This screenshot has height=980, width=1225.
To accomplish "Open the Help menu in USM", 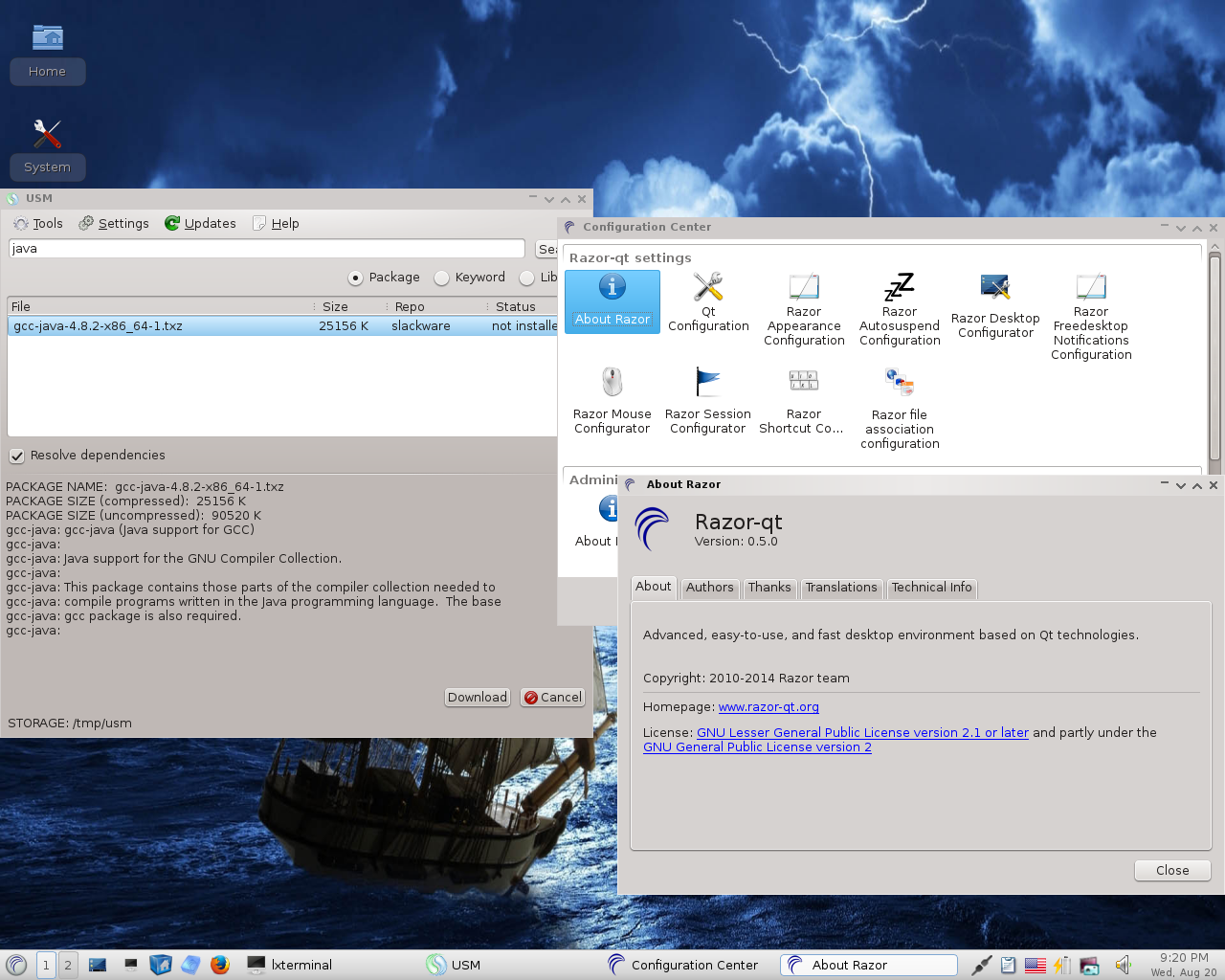I will tap(276, 224).
